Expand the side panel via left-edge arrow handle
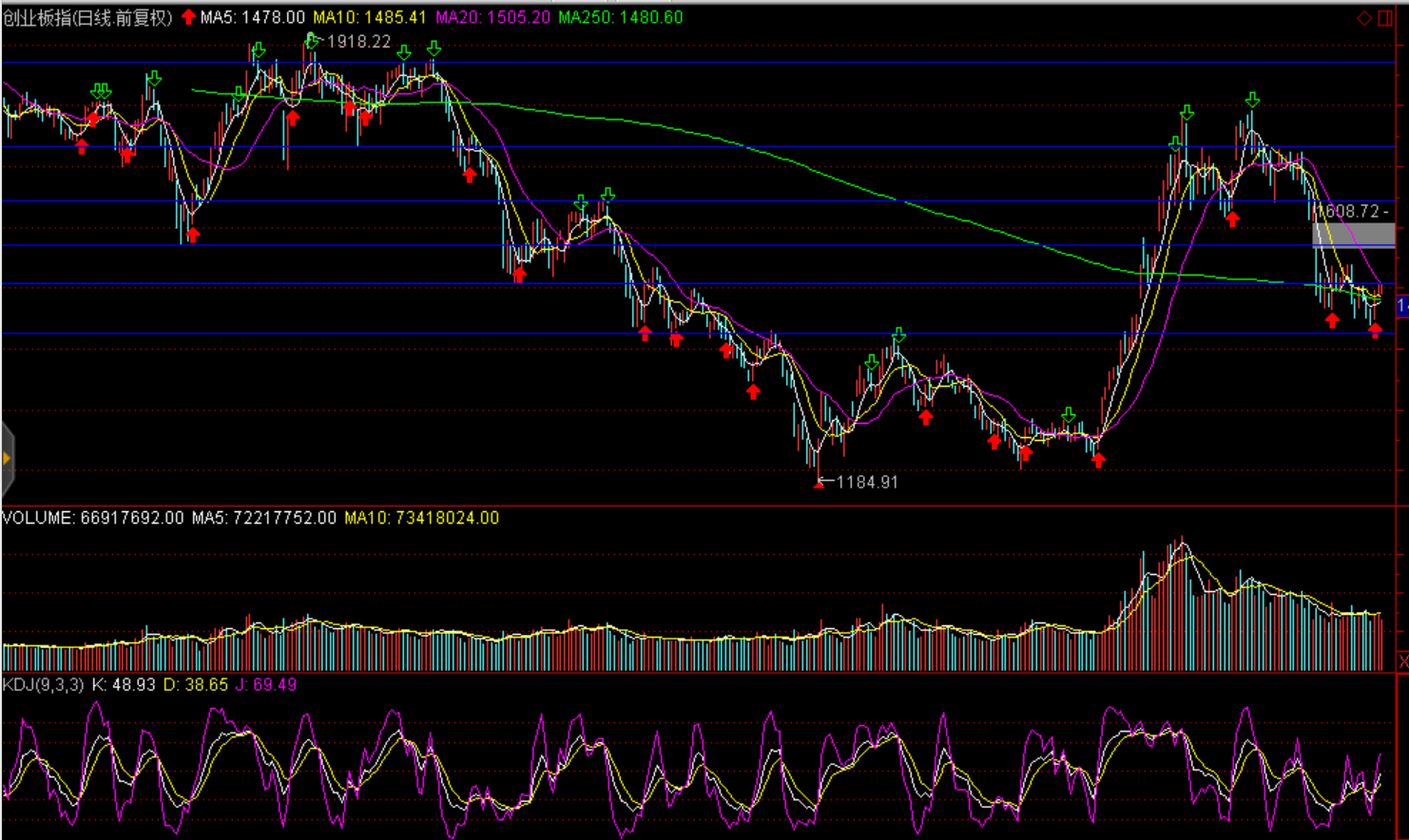This screenshot has height=840, width=1409. point(7,459)
